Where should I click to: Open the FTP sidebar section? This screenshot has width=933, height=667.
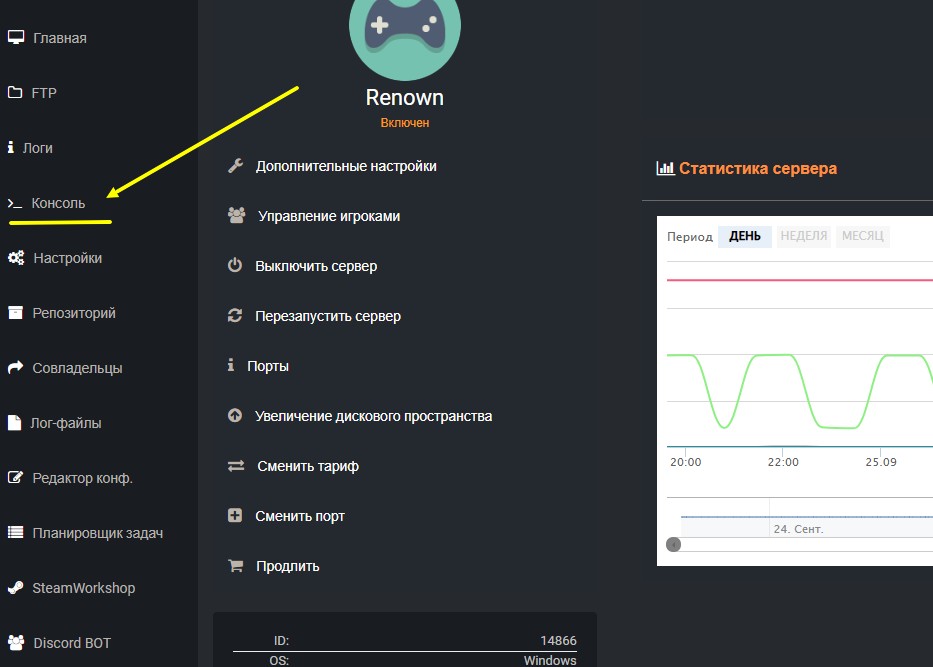(44, 93)
